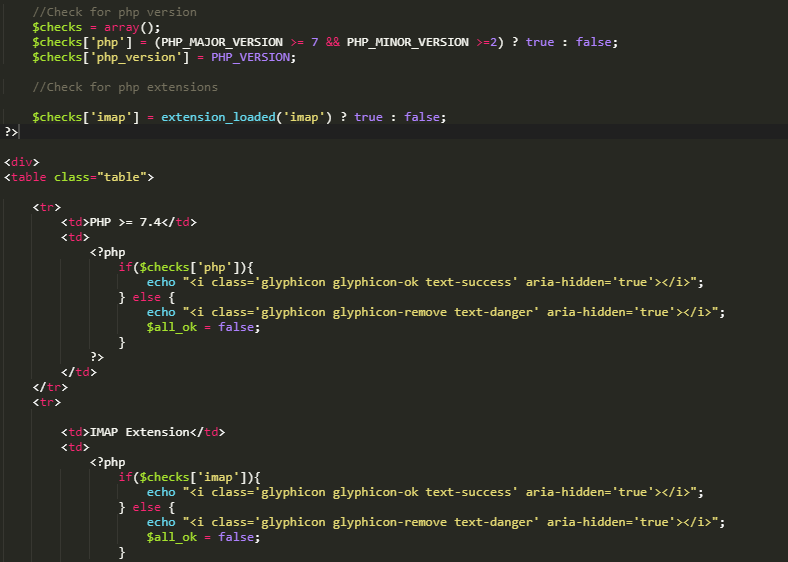Click the "//Check for php version" comment

[115, 12]
